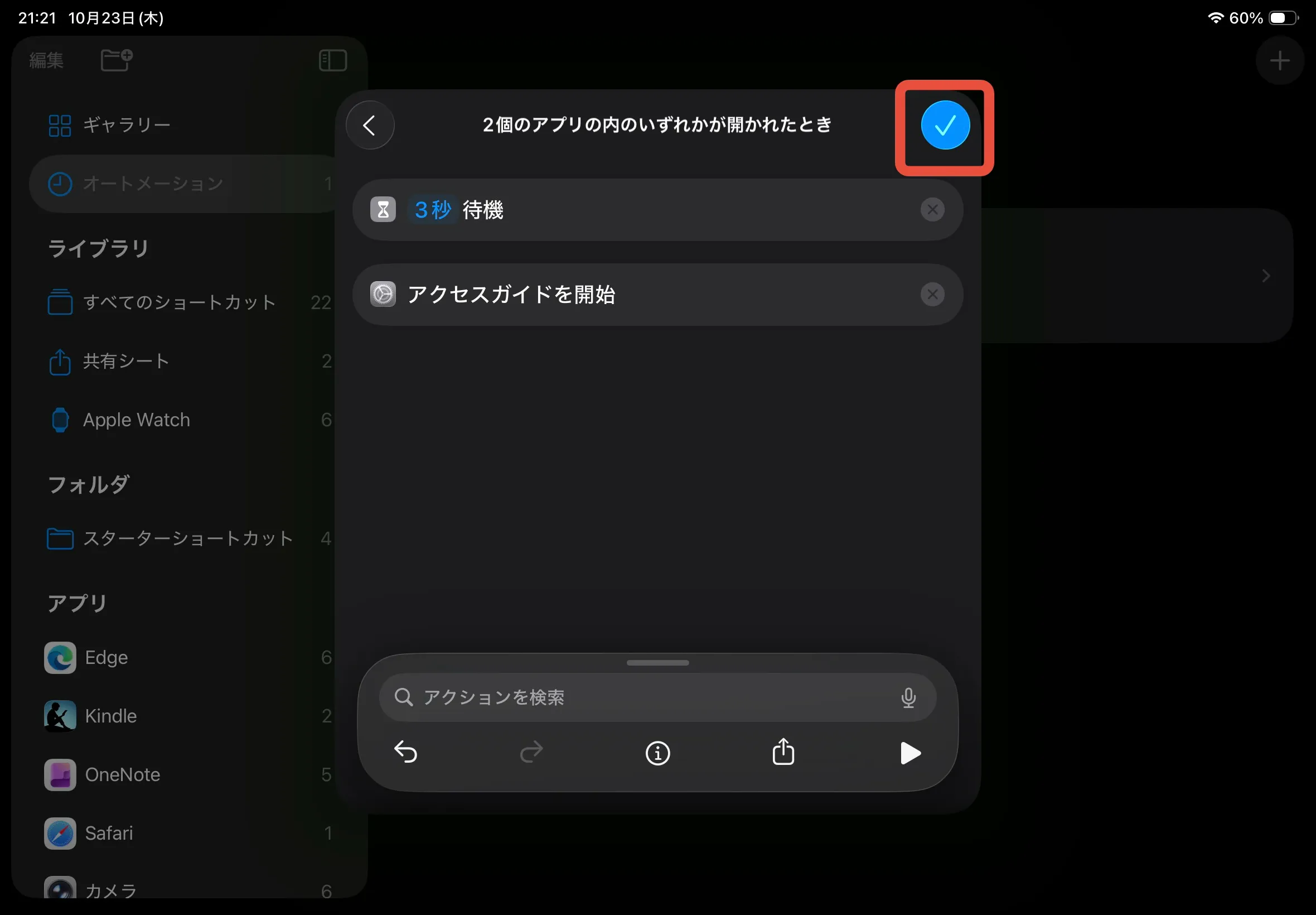Confirm automation with blue checkmark button
The image size is (1316, 915).
(945, 126)
